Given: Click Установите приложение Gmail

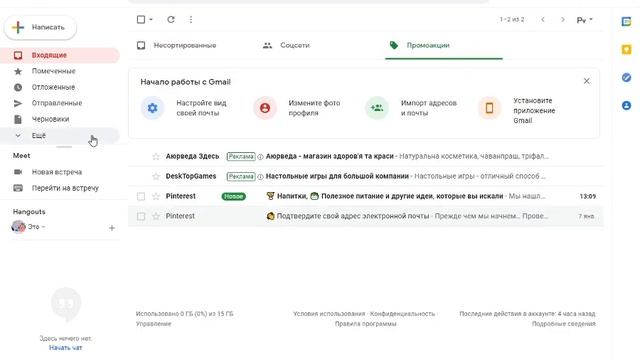Looking at the screenshot, I should pyautogui.click(x=534, y=111).
